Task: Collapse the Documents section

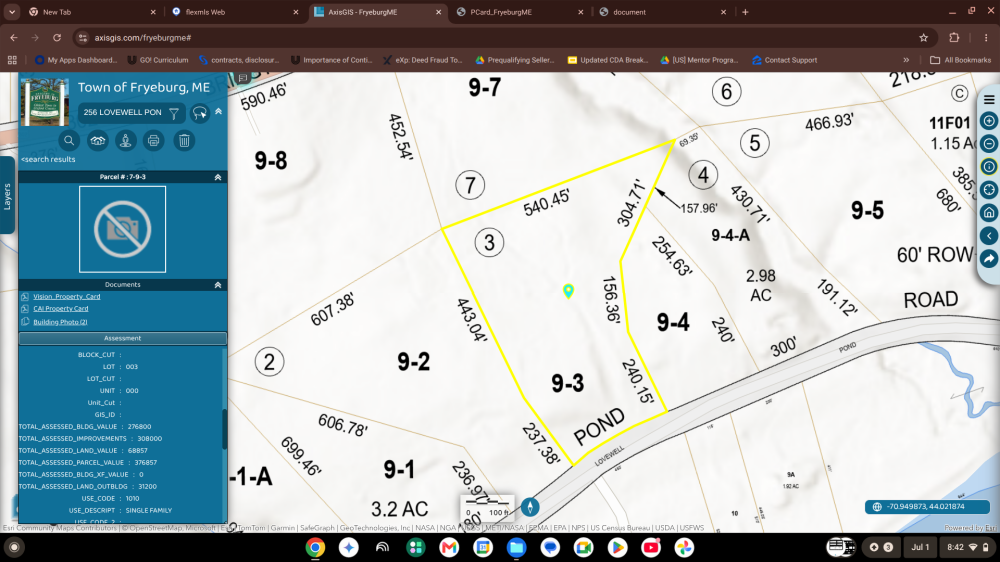Action: (217, 285)
